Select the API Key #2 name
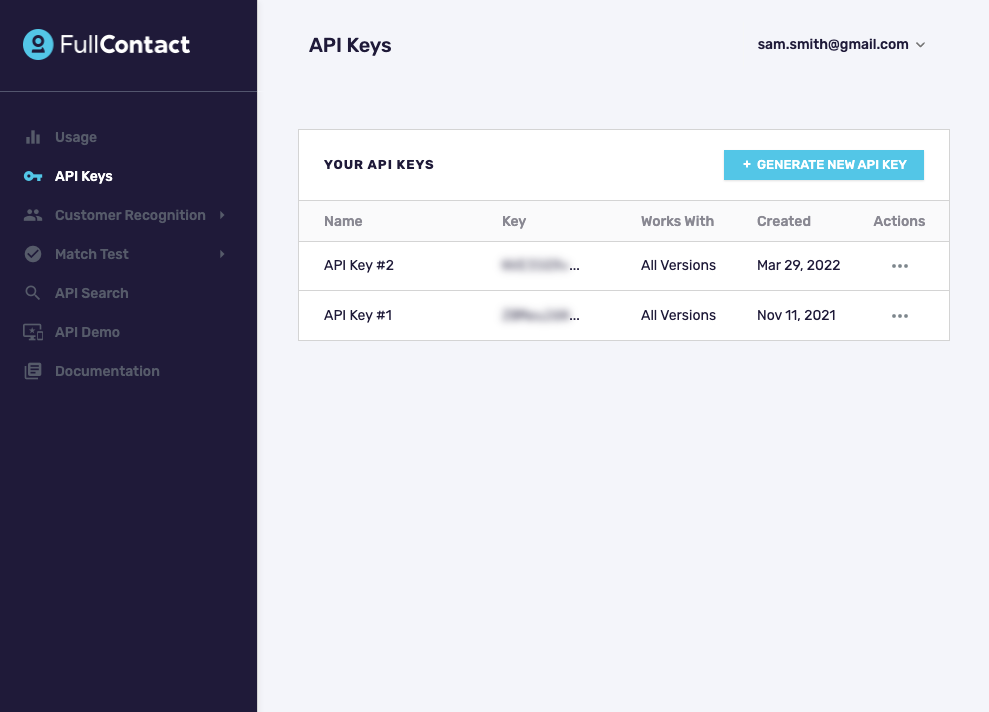The height and width of the screenshot is (712, 989). pos(359,266)
